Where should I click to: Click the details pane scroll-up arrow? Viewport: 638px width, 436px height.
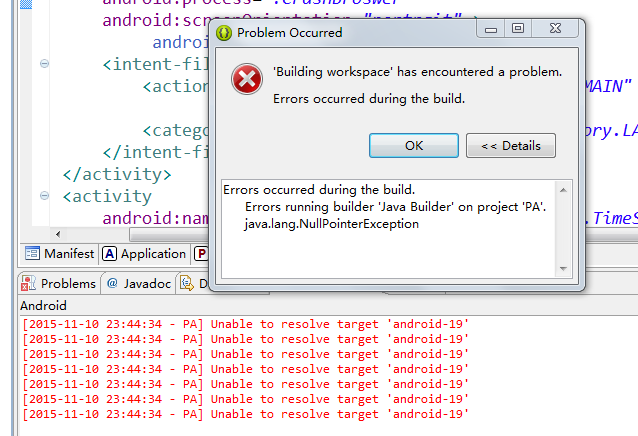tap(564, 190)
